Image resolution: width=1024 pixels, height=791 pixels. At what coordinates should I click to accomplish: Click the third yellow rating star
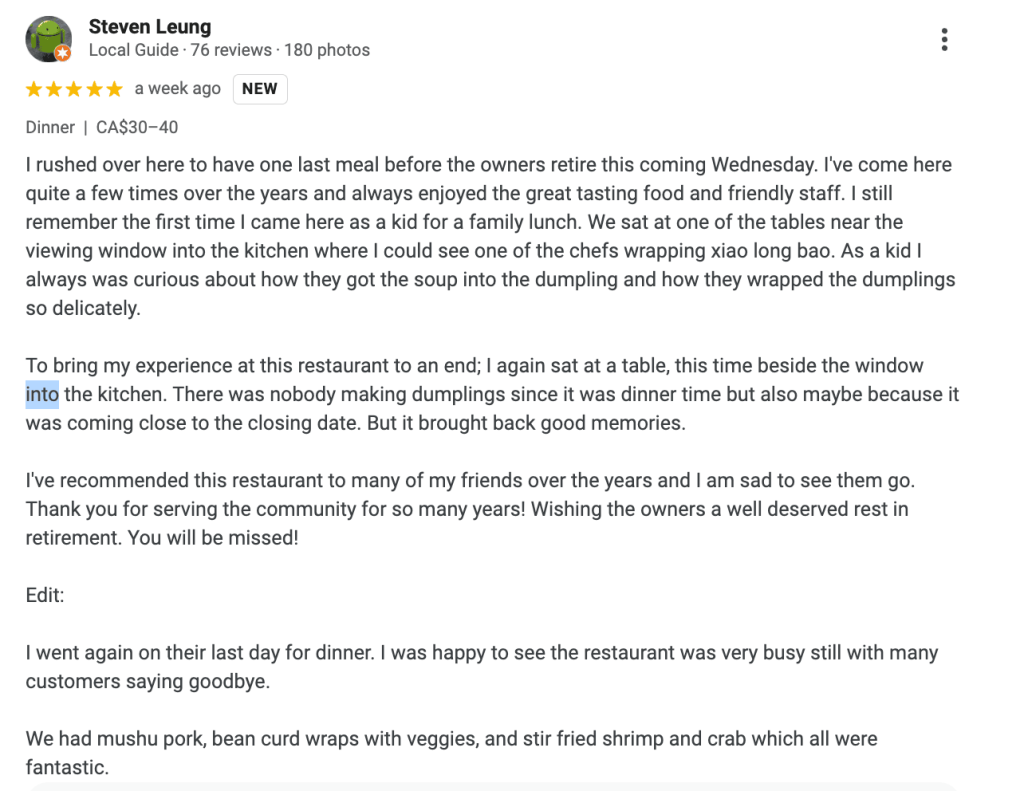tap(74, 89)
